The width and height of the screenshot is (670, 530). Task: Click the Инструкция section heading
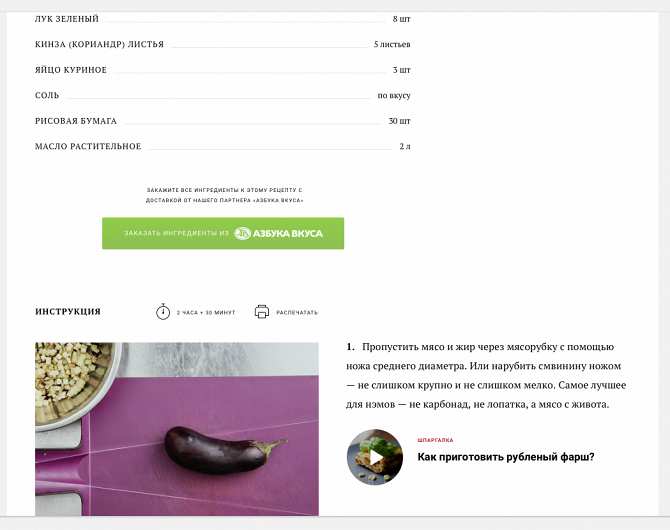click(68, 312)
